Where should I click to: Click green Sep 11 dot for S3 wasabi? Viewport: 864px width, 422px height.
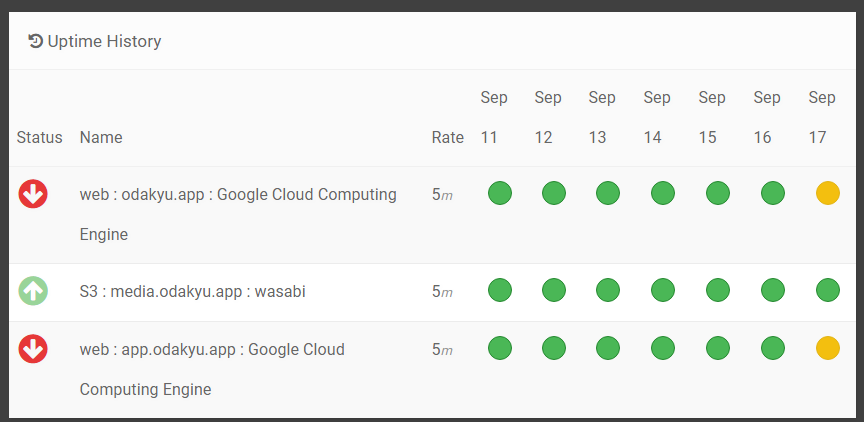point(500,291)
